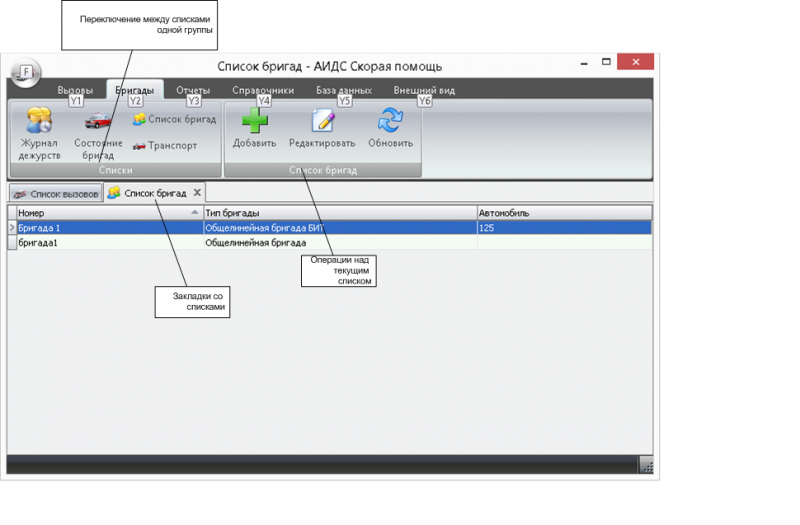Close the Список бригад document tab

(197, 192)
